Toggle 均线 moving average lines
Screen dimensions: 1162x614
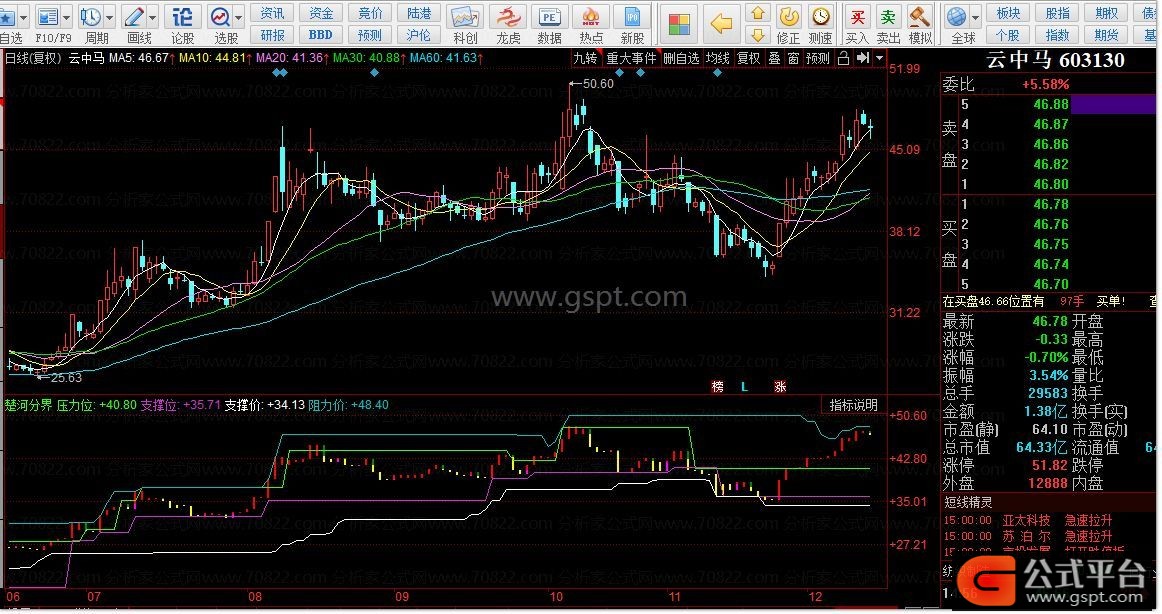pos(717,58)
